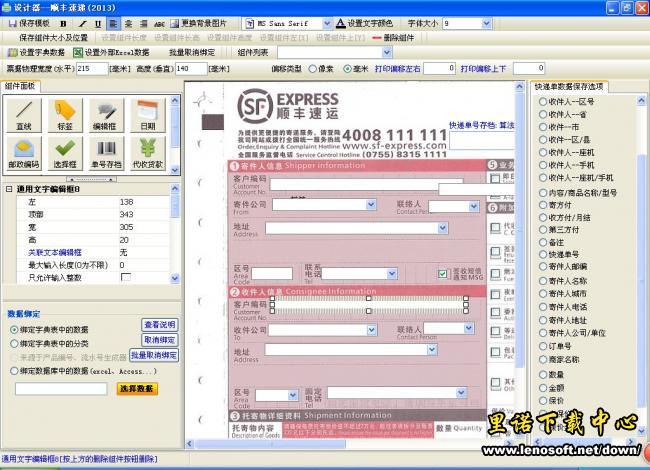
Task: Toggle italic text formatting
Action: [x=83, y=24]
